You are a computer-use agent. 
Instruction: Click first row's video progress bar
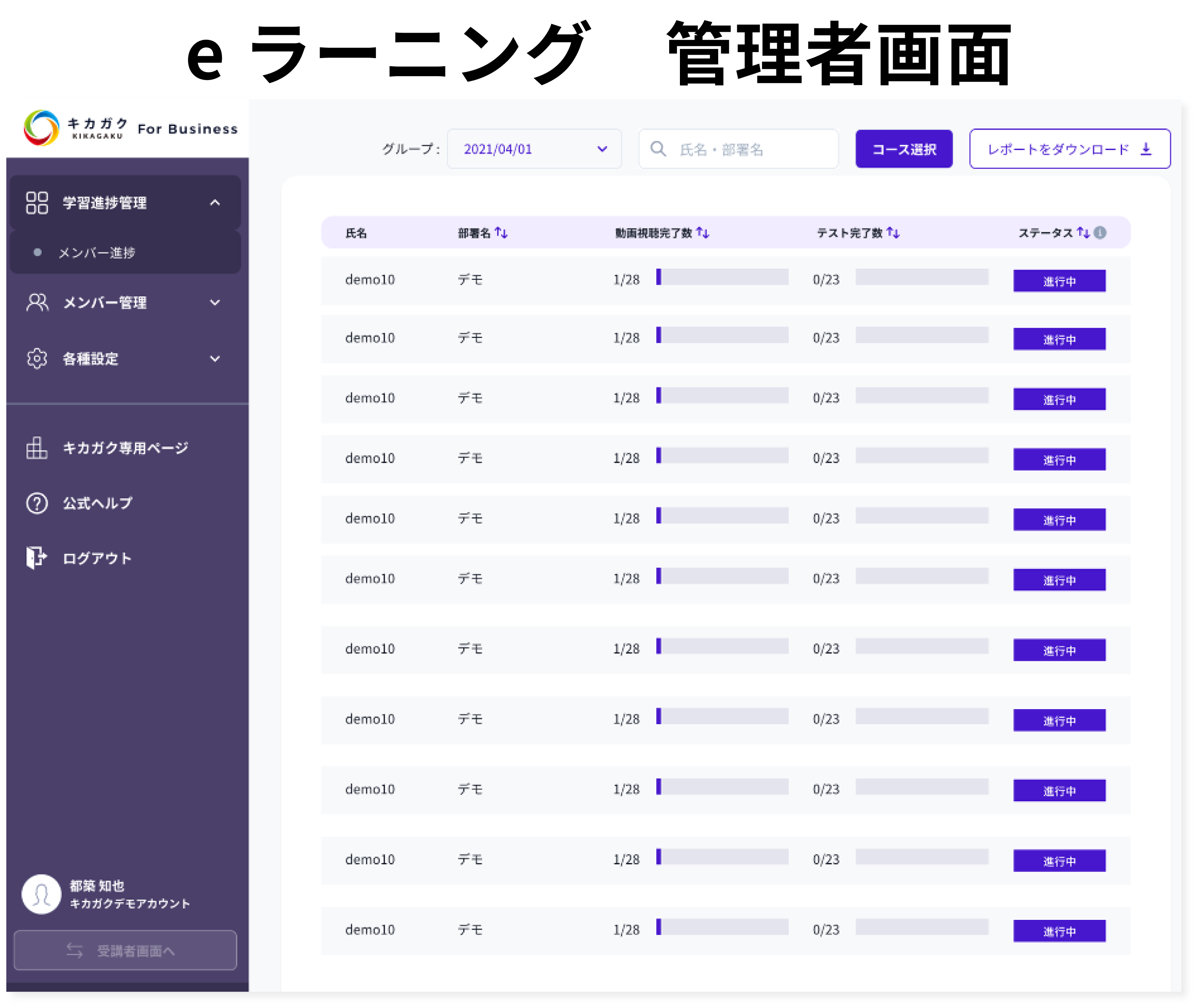(722, 277)
